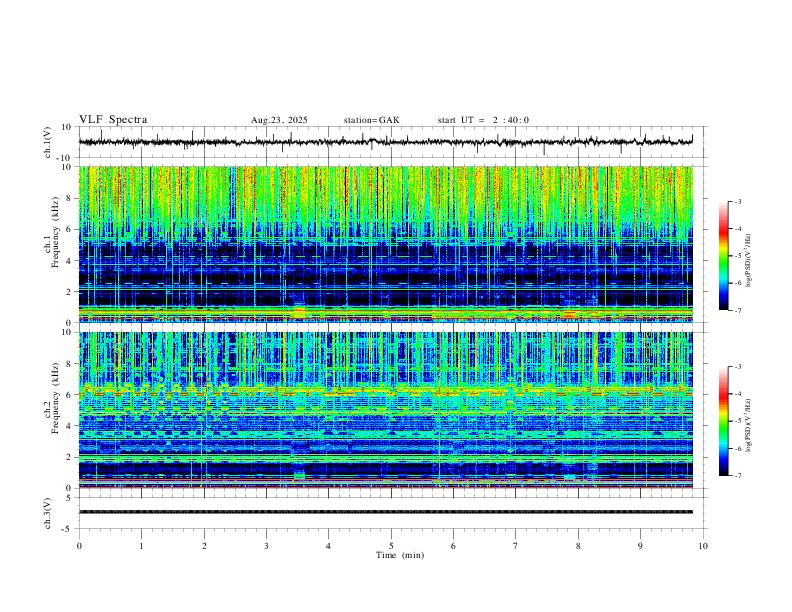Click the "-7" tick on the ch.1 colorbar
This screenshot has height=612, width=792.
click(x=737, y=311)
